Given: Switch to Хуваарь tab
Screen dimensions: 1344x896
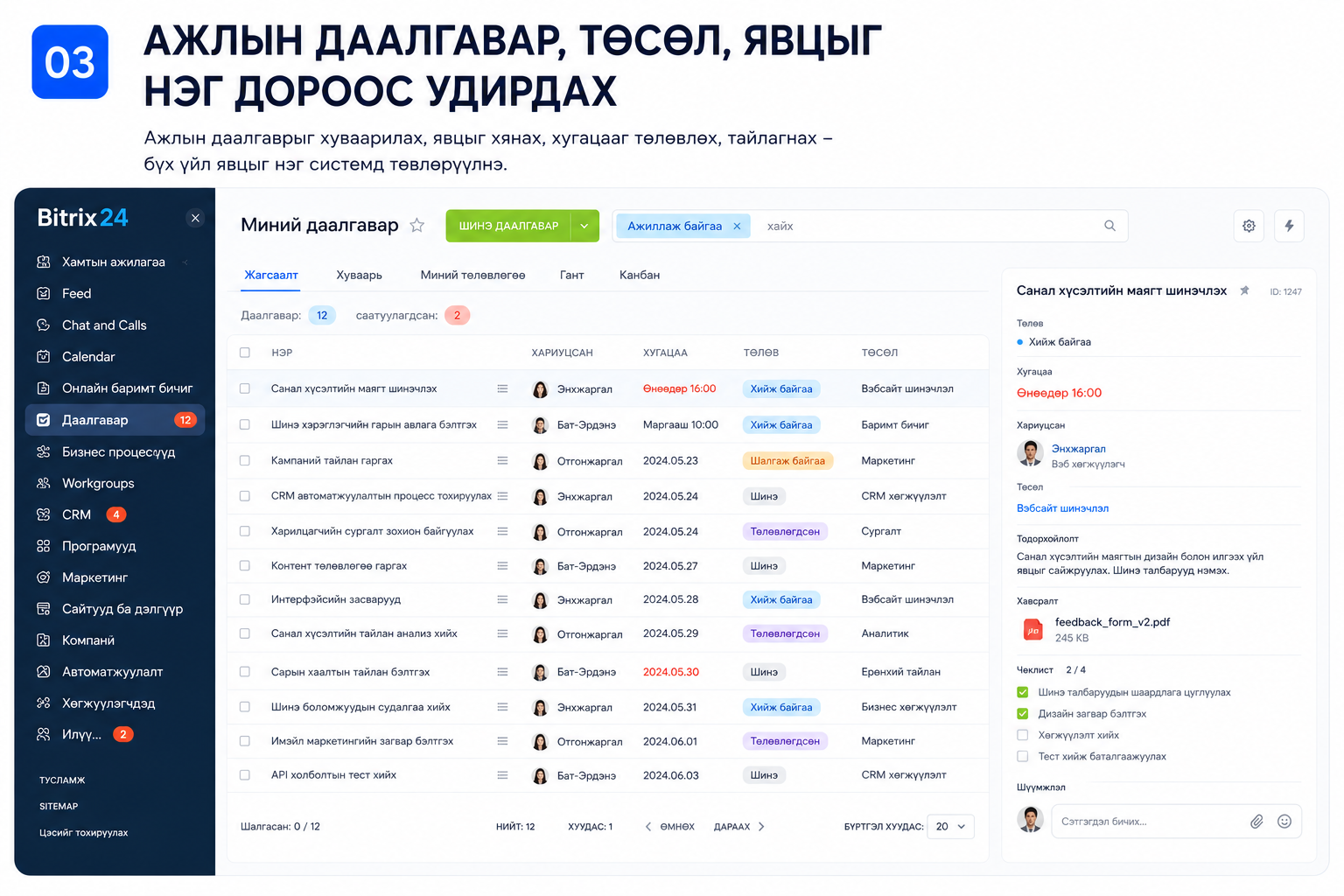Looking at the screenshot, I should 359,275.
